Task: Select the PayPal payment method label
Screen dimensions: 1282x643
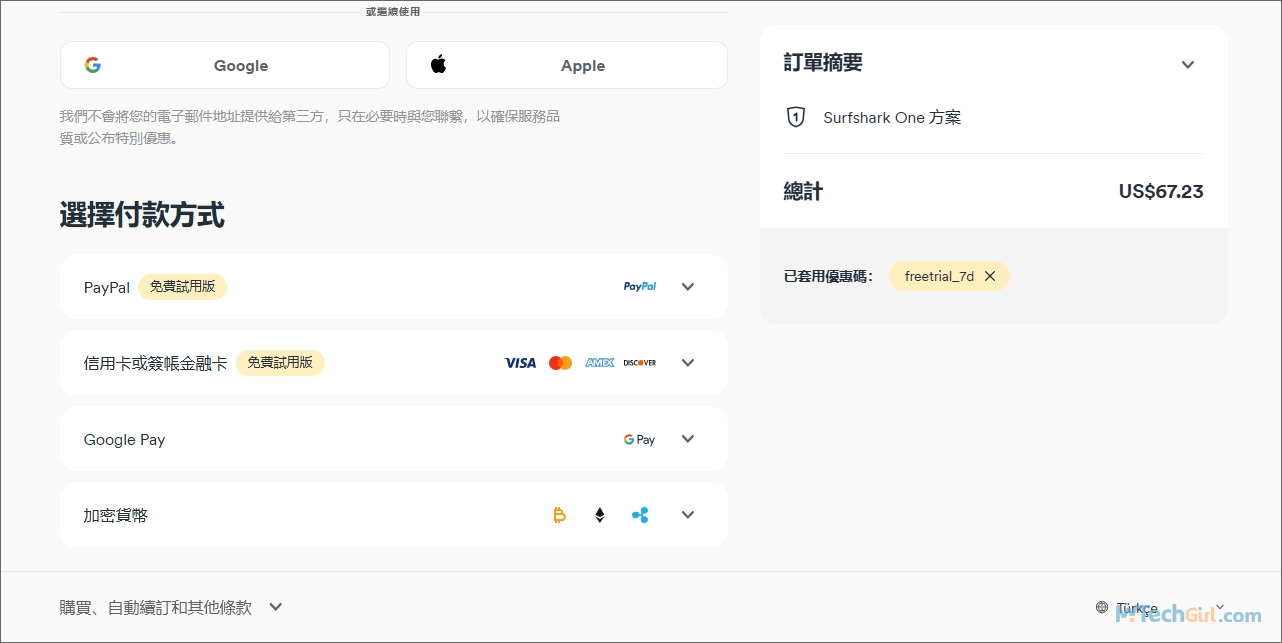Action: [107, 287]
